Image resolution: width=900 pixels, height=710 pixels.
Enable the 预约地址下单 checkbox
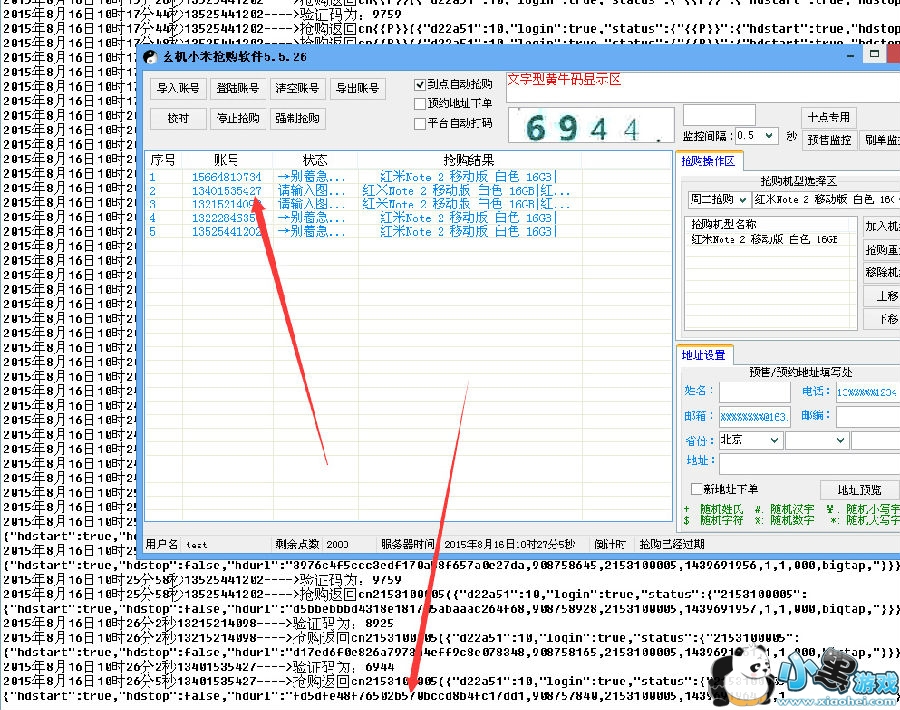420,104
